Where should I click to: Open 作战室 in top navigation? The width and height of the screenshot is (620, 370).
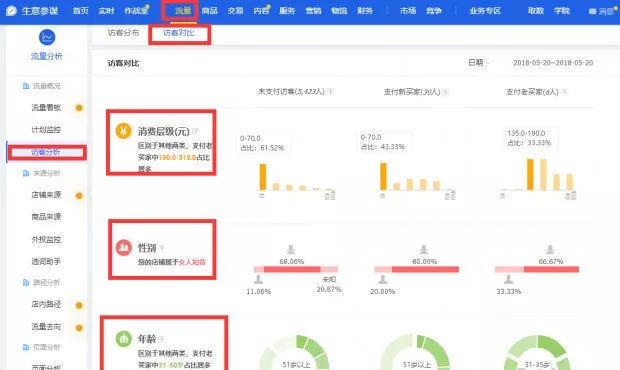(x=136, y=11)
